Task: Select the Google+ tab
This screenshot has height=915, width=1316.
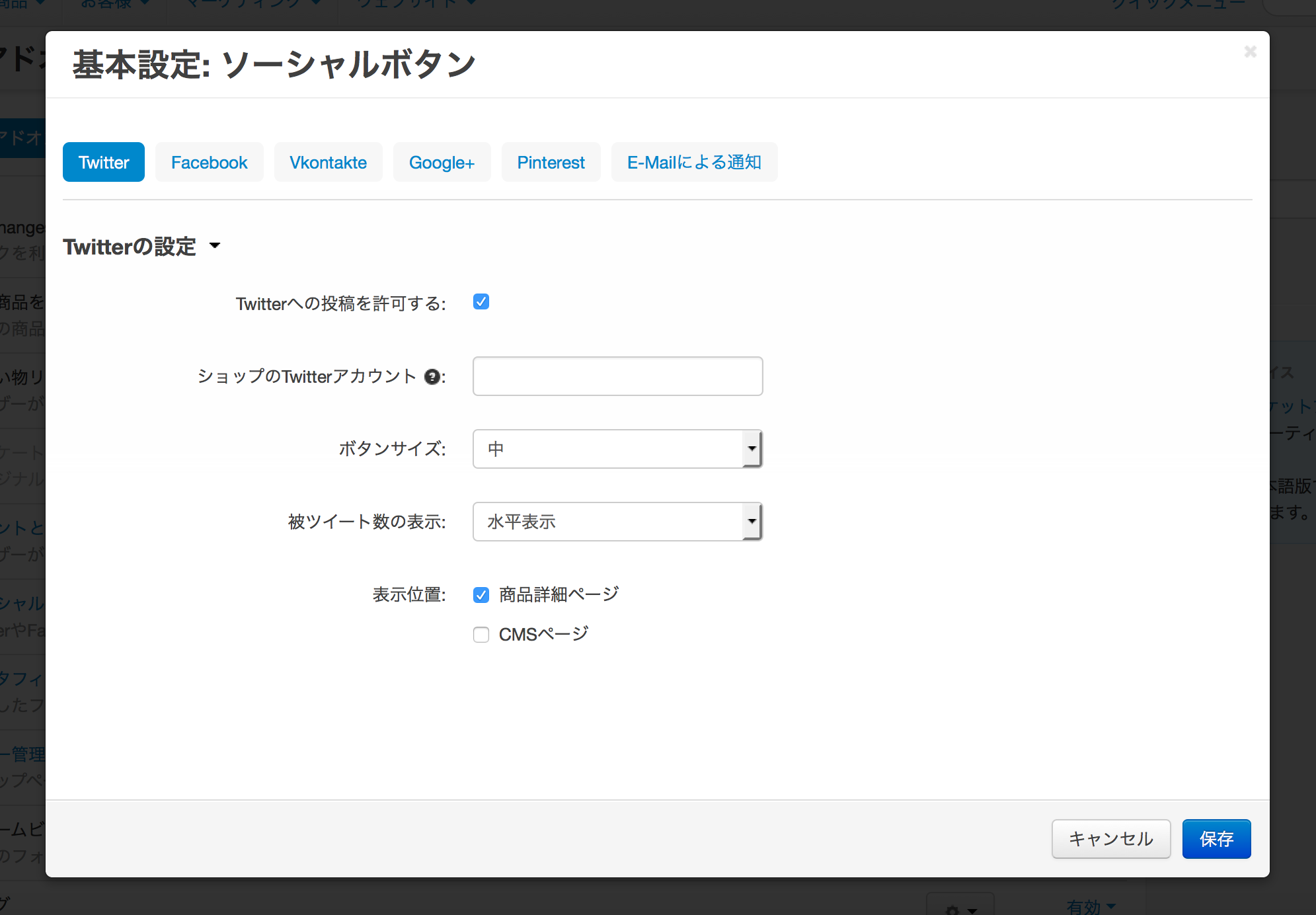Action: [x=442, y=162]
